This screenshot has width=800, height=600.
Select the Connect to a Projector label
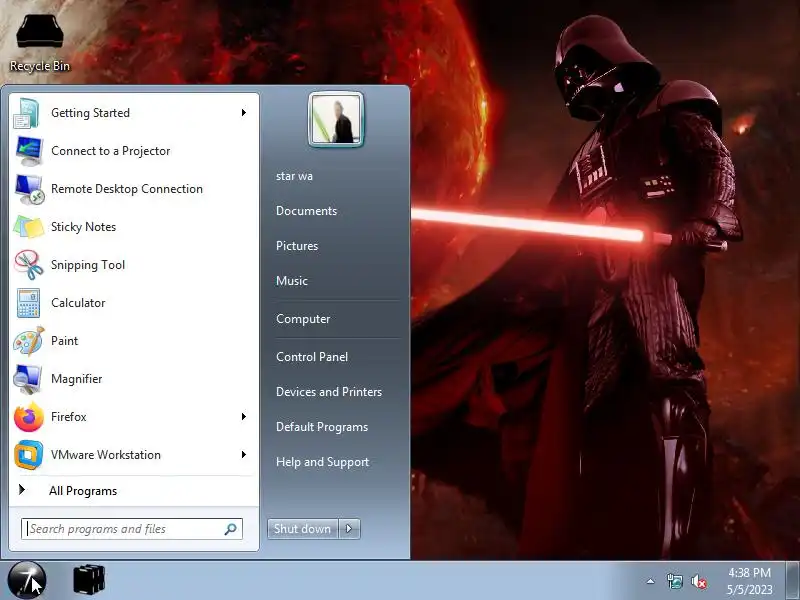[111, 151]
